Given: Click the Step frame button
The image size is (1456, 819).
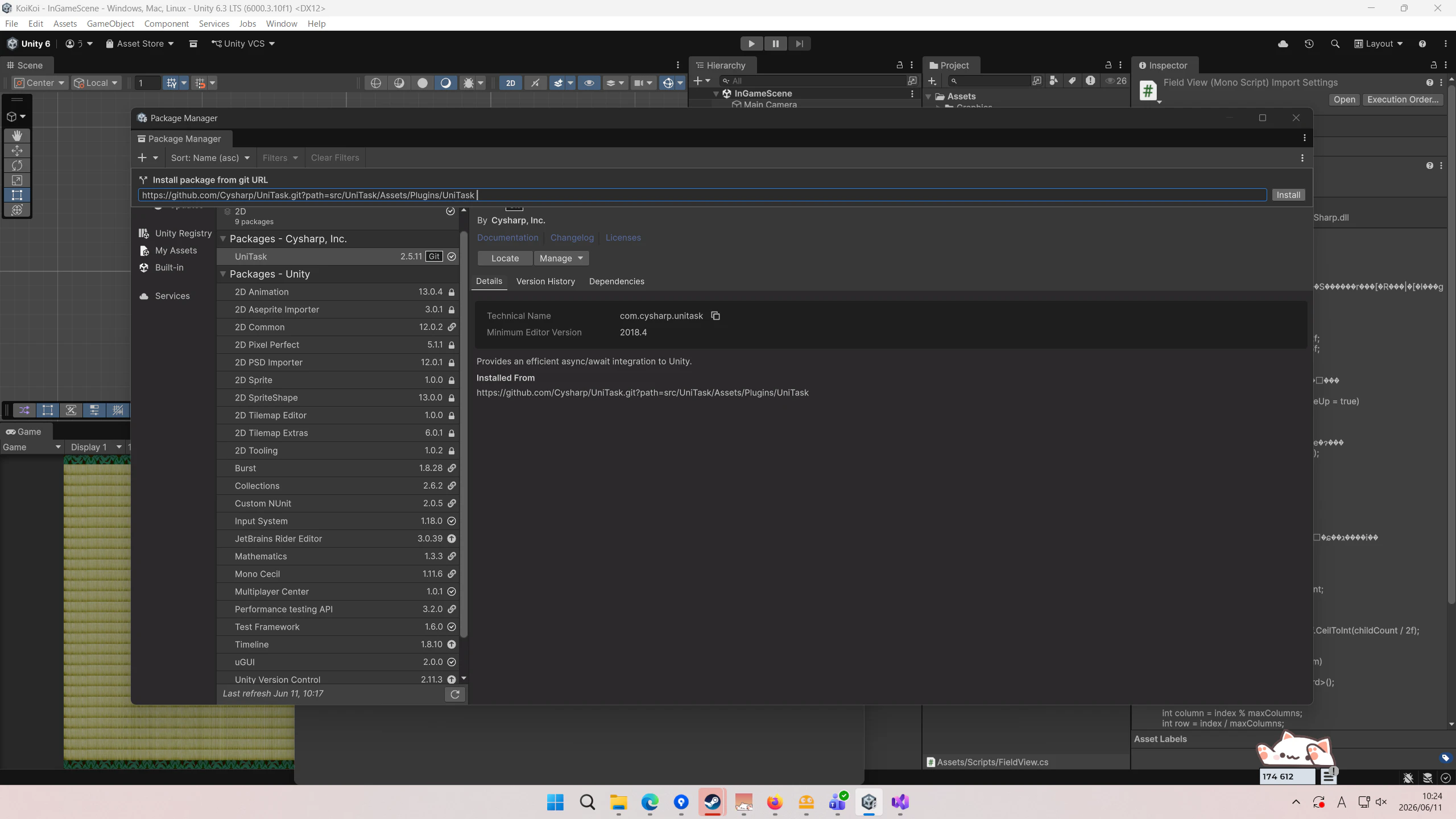Looking at the screenshot, I should click(x=799, y=44).
